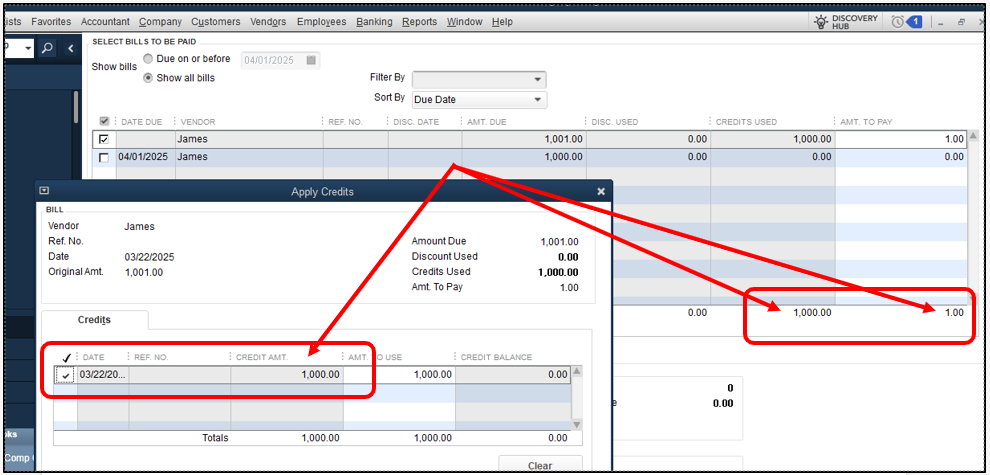Screen dimensions: 990x475
Task: Click credit balance 0.00 cell
Action: 513,375
